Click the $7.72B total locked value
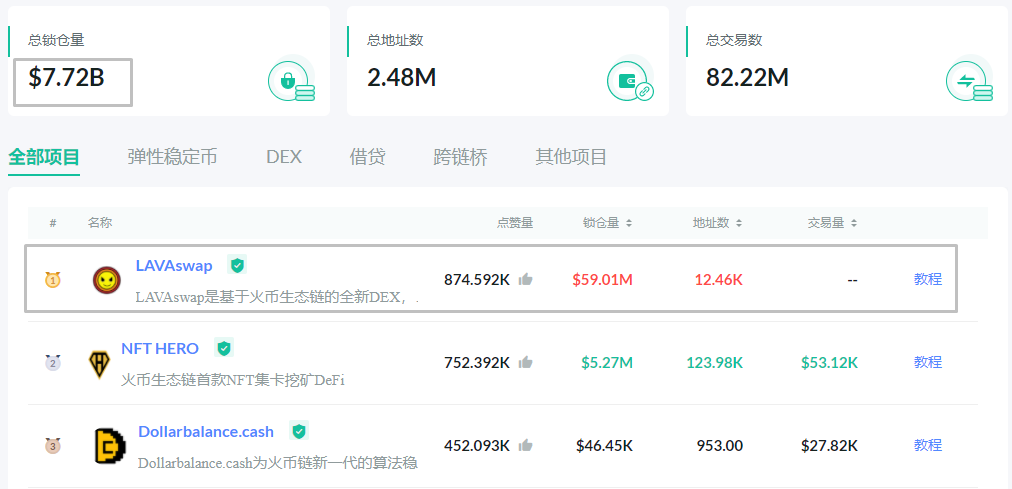The width and height of the screenshot is (1012, 489). [x=66, y=77]
